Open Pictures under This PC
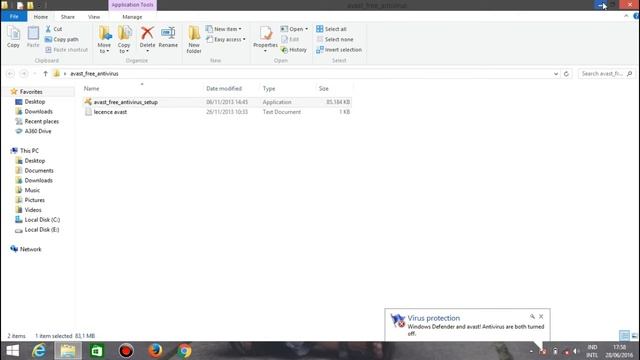This screenshot has width=640, height=360. point(35,200)
